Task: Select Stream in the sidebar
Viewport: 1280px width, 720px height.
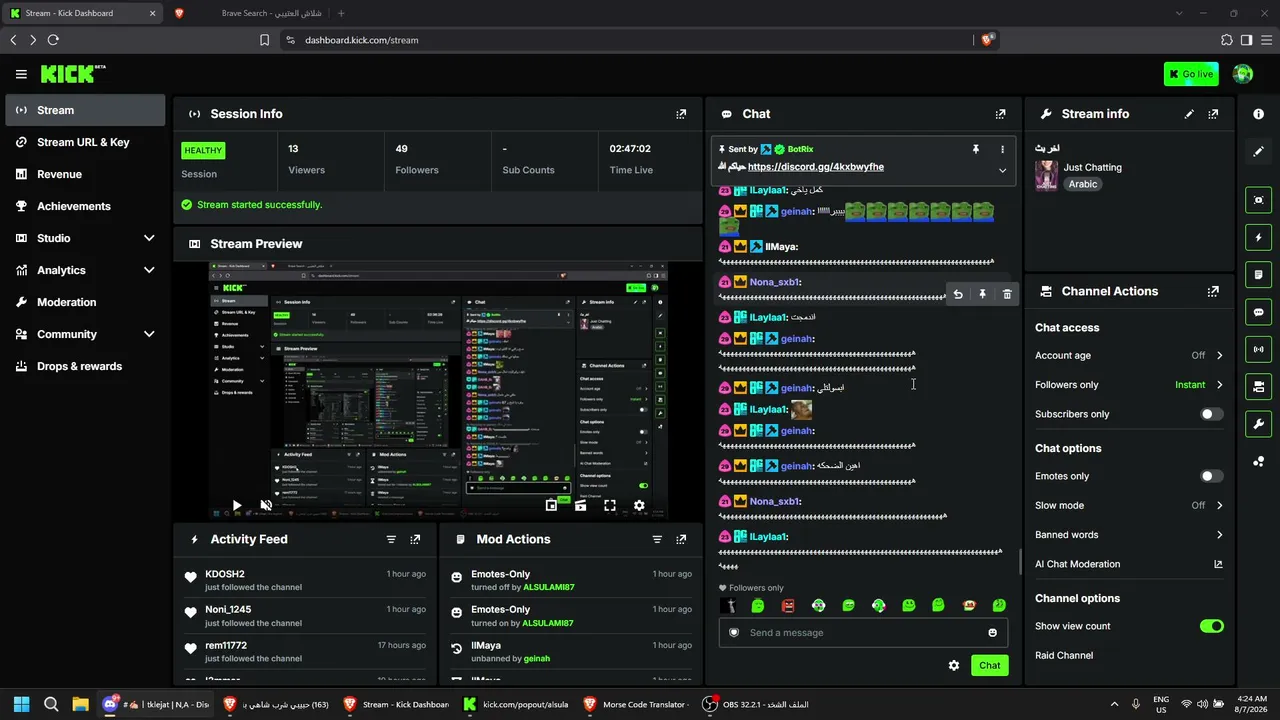Action: [85, 110]
